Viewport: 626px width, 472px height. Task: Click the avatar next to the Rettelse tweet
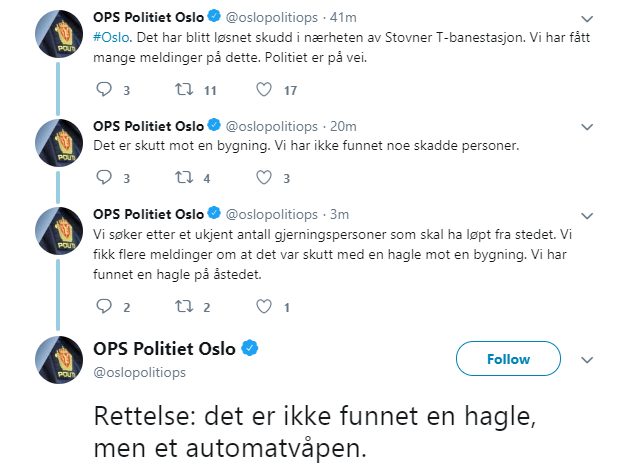tap(59, 361)
